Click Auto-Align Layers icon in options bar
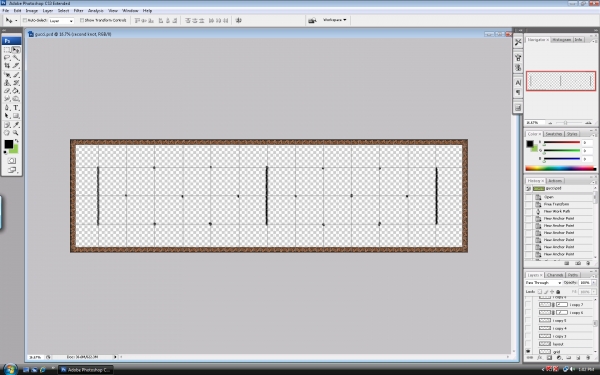The height and width of the screenshot is (375, 600). tap(239, 20)
